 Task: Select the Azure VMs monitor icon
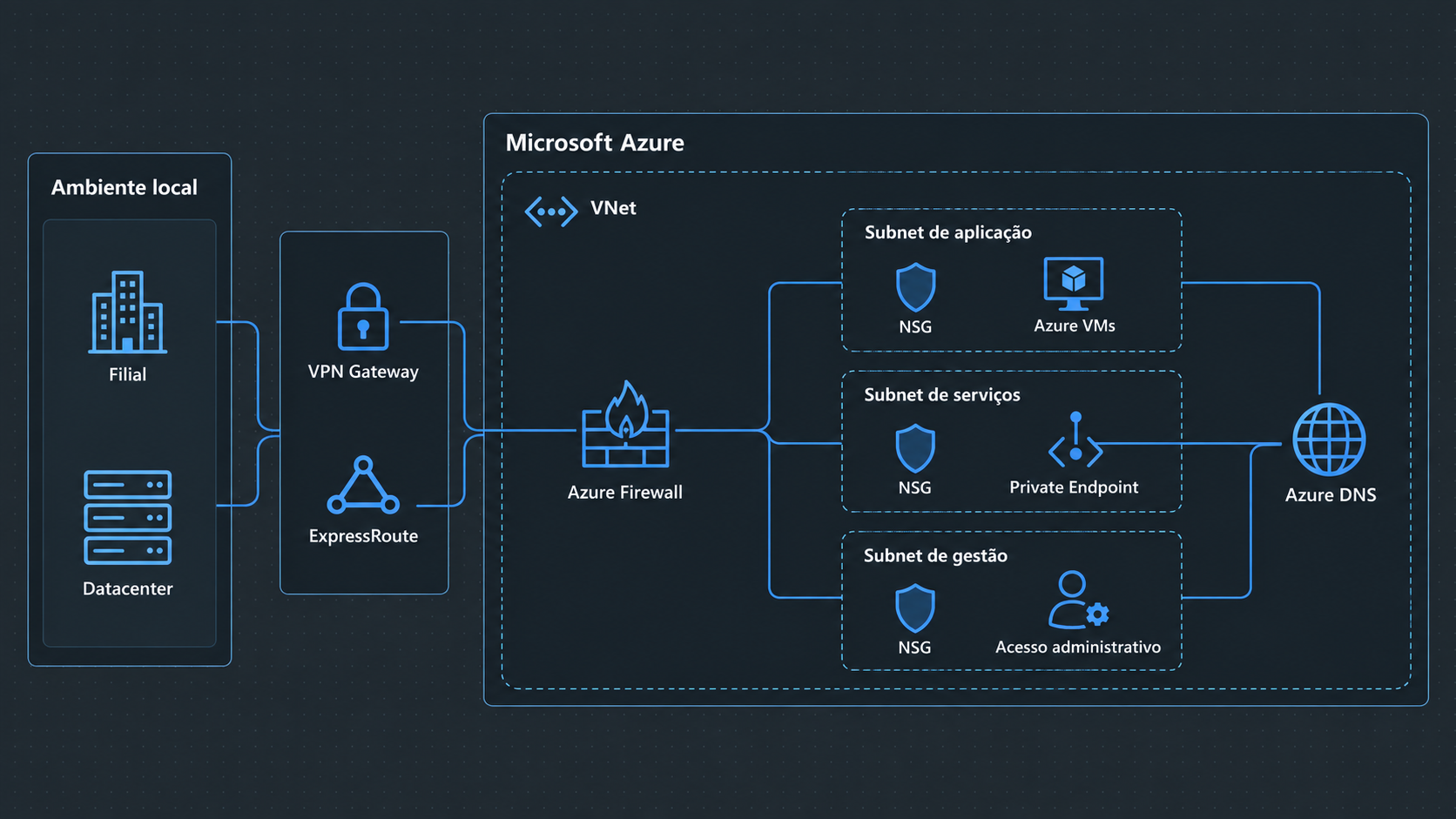[x=1074, y=284]
